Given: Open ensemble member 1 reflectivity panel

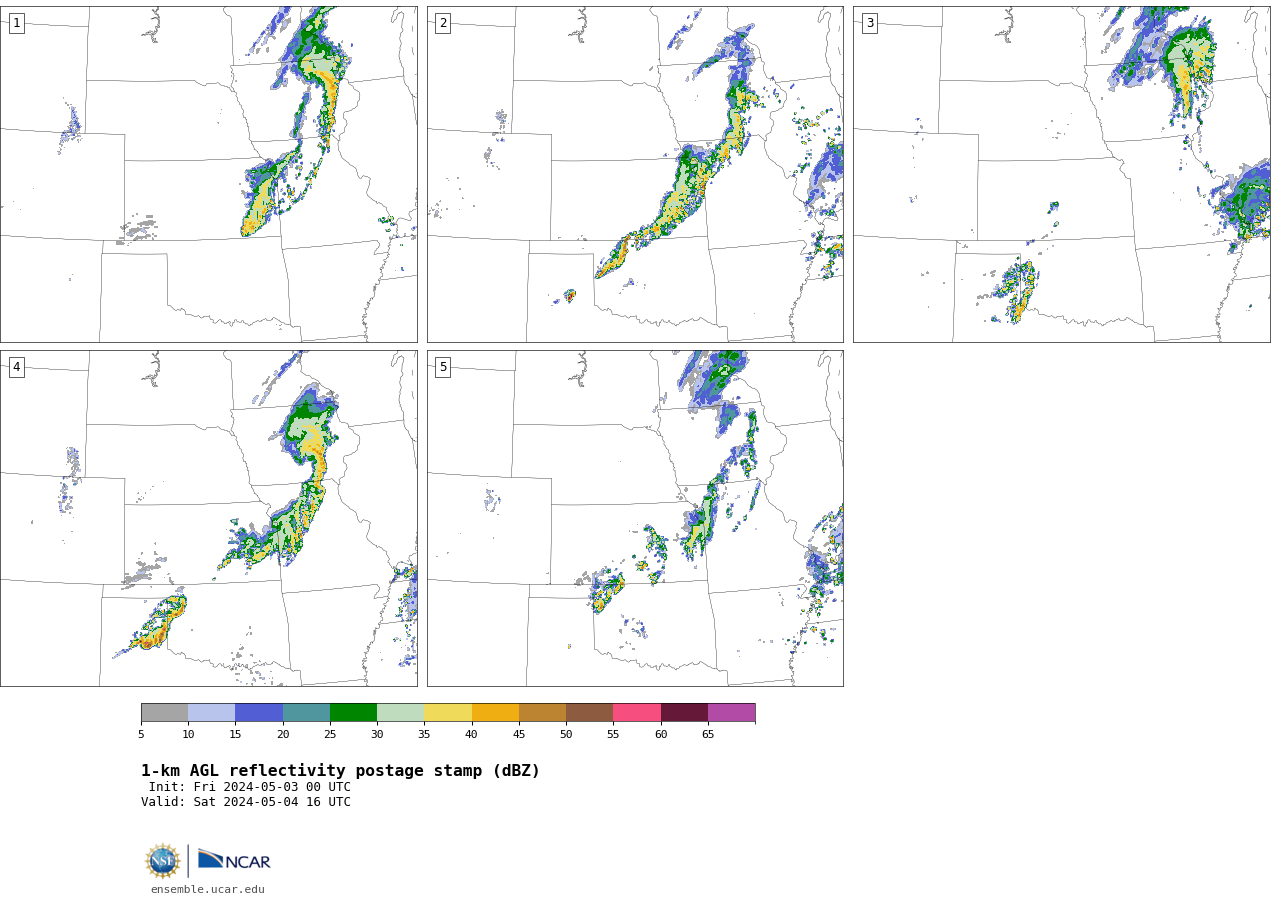Looking at the screenshot, I should pyautogui.click(x=209, y=175).
